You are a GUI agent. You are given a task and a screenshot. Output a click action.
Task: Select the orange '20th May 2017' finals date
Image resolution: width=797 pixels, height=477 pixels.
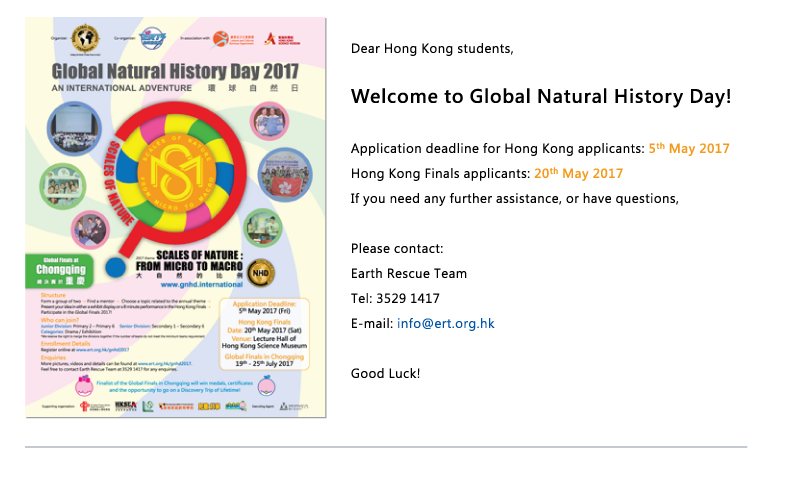tap(578, 173)
